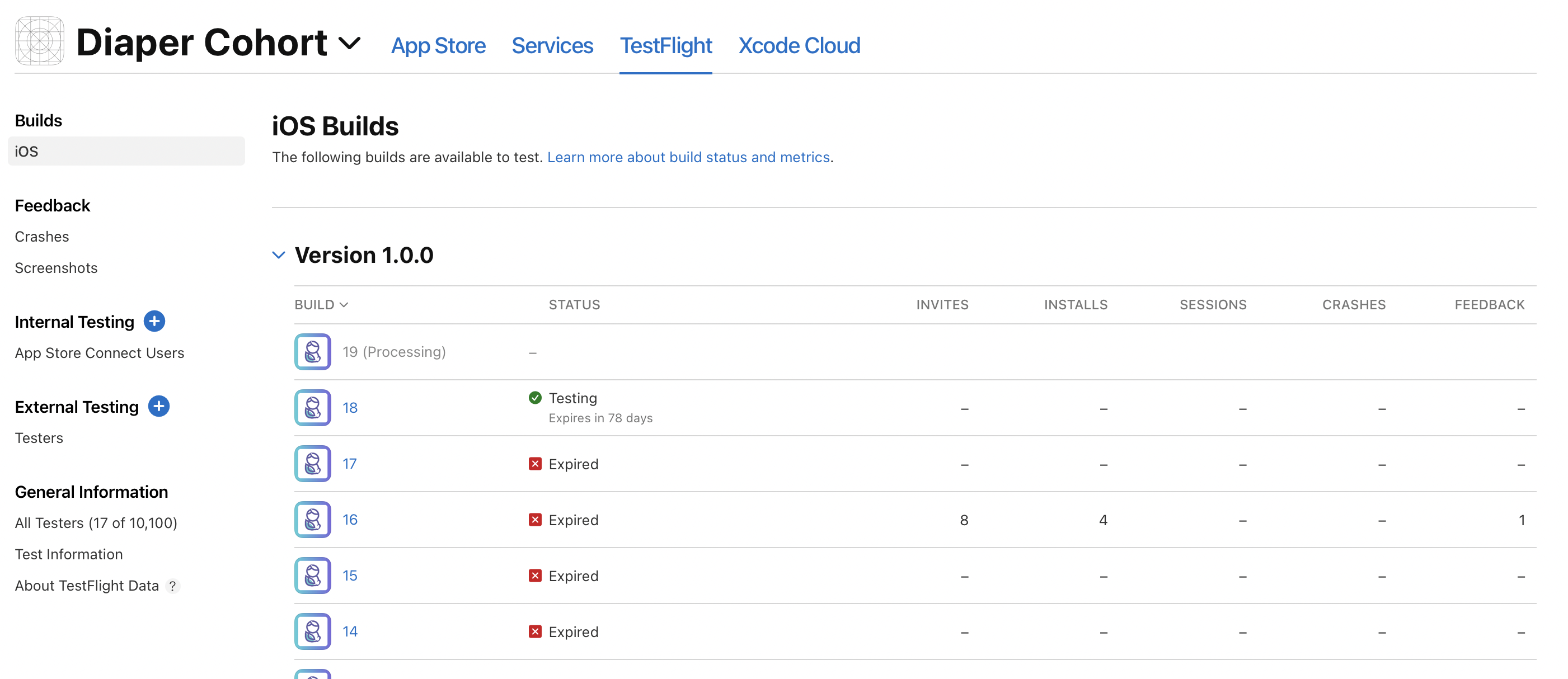The image size is (1568, 679).
Task: Switch to the App Store tab
Action: (438, 46)
